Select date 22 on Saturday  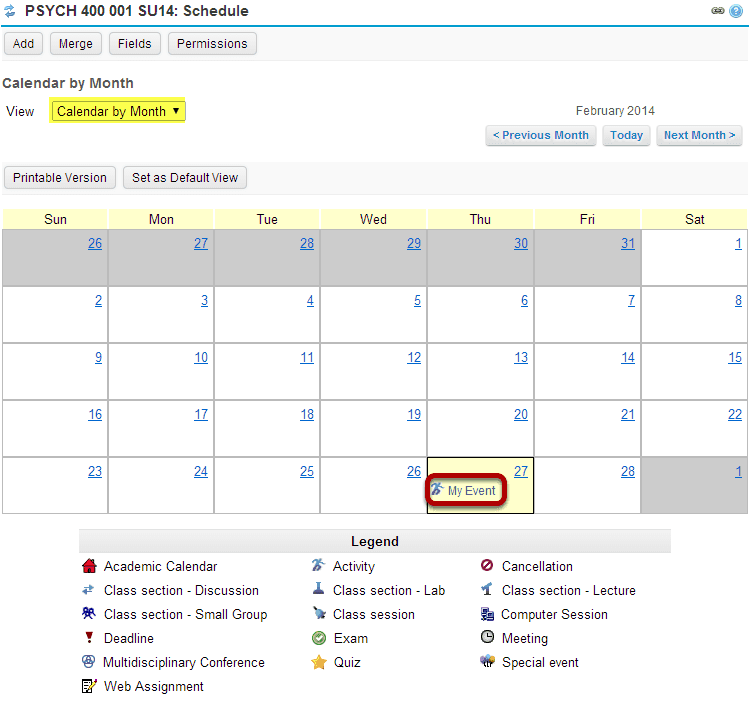pyautogui.click(x=734, y=415)
